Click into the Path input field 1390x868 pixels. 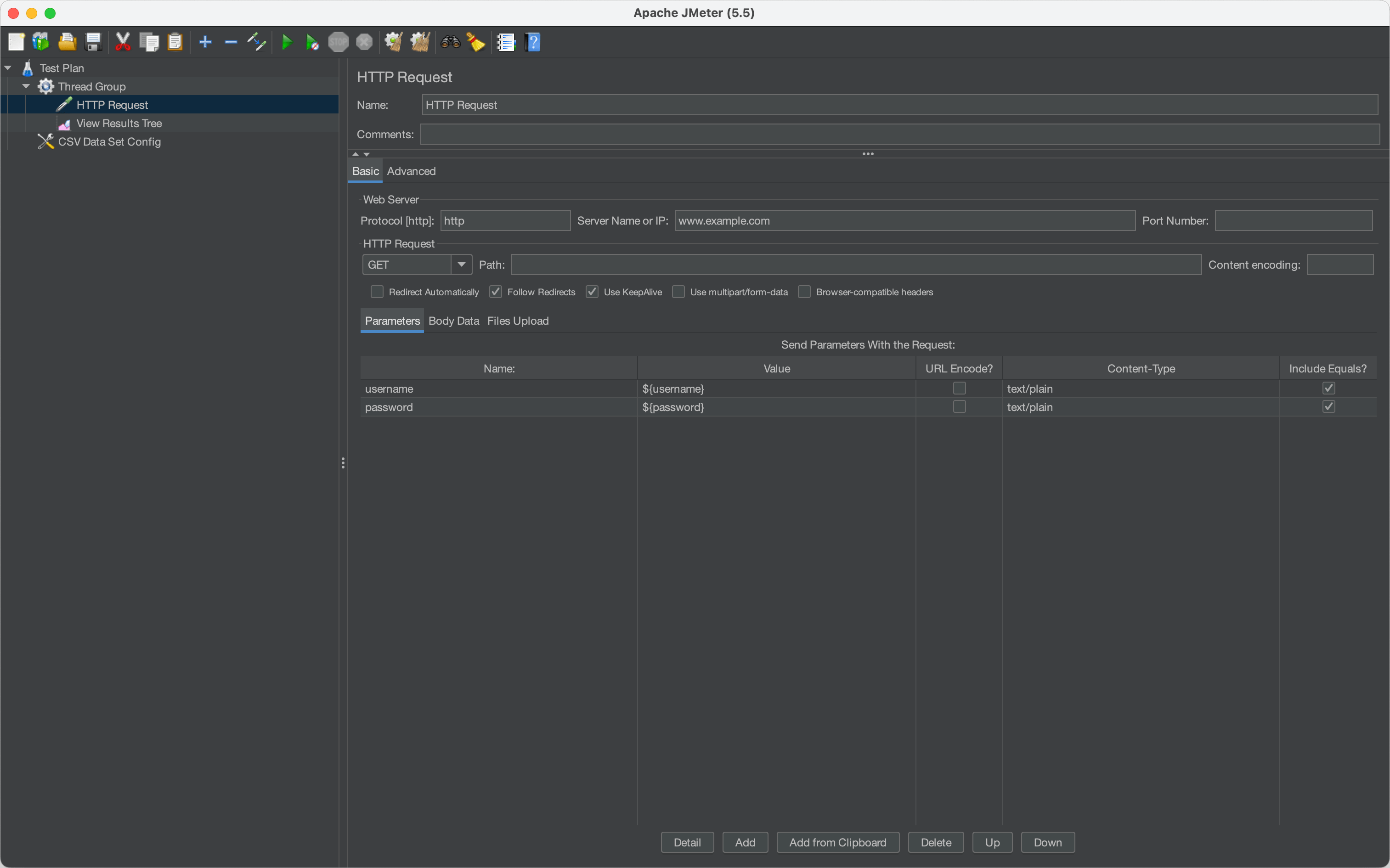coord(855,265)
